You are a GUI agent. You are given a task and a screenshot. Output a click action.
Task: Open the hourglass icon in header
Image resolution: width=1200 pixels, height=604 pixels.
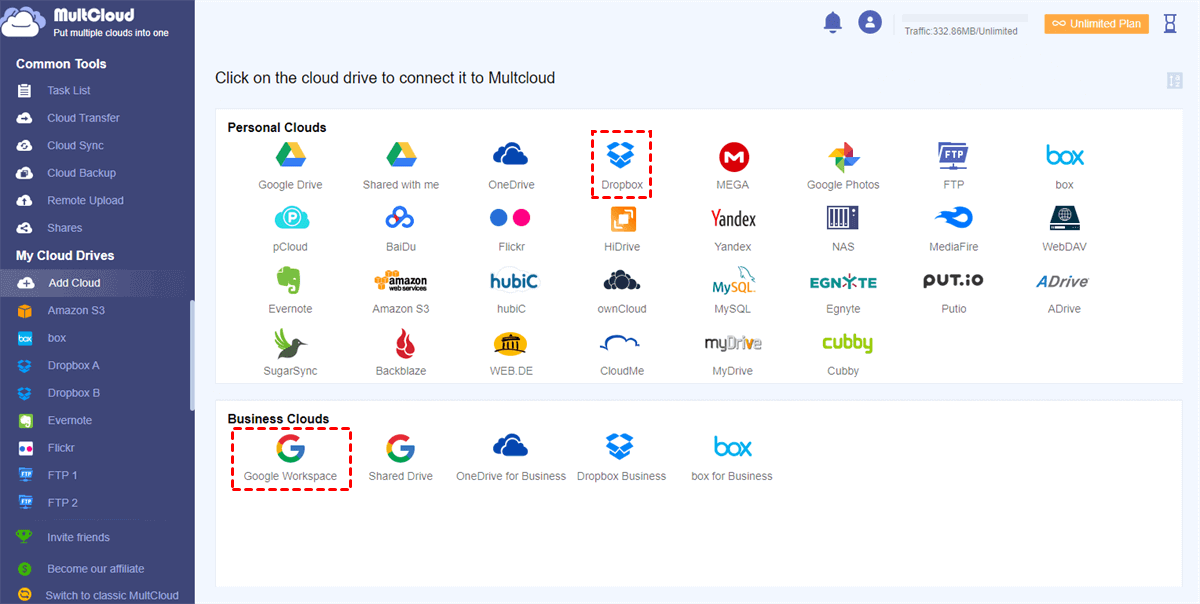[x=1170, y=24]
